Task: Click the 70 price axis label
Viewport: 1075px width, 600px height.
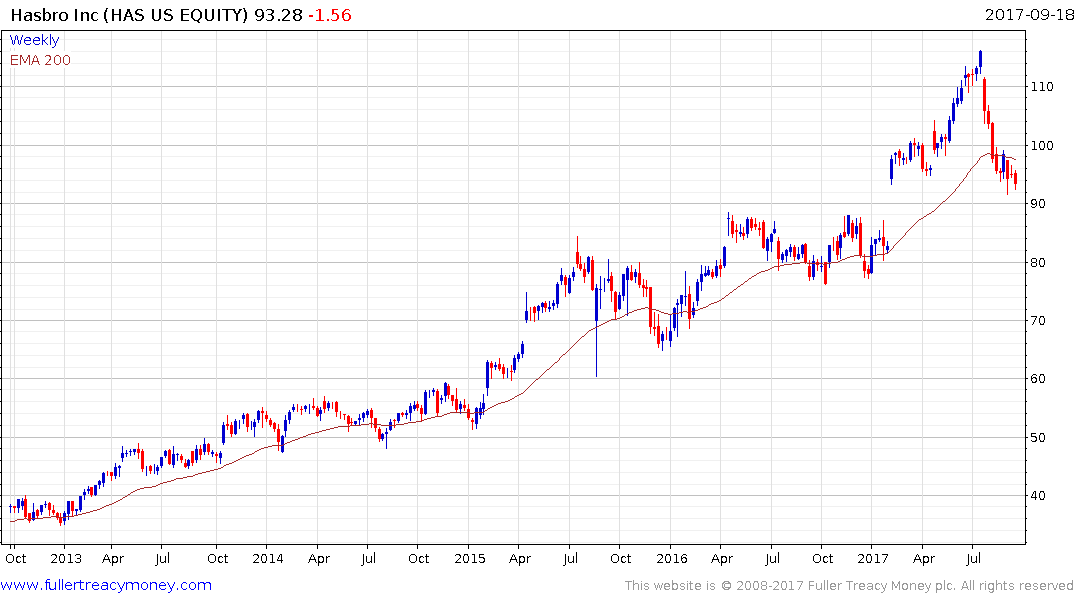Action: pos(1038,320)
